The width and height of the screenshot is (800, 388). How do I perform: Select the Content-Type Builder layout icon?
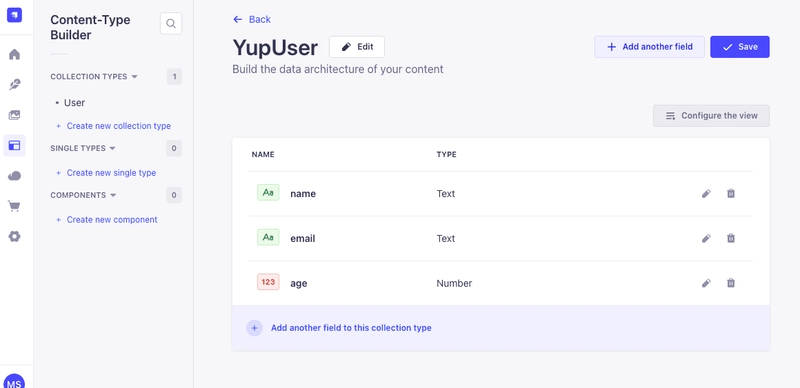(x=14, y=146)
